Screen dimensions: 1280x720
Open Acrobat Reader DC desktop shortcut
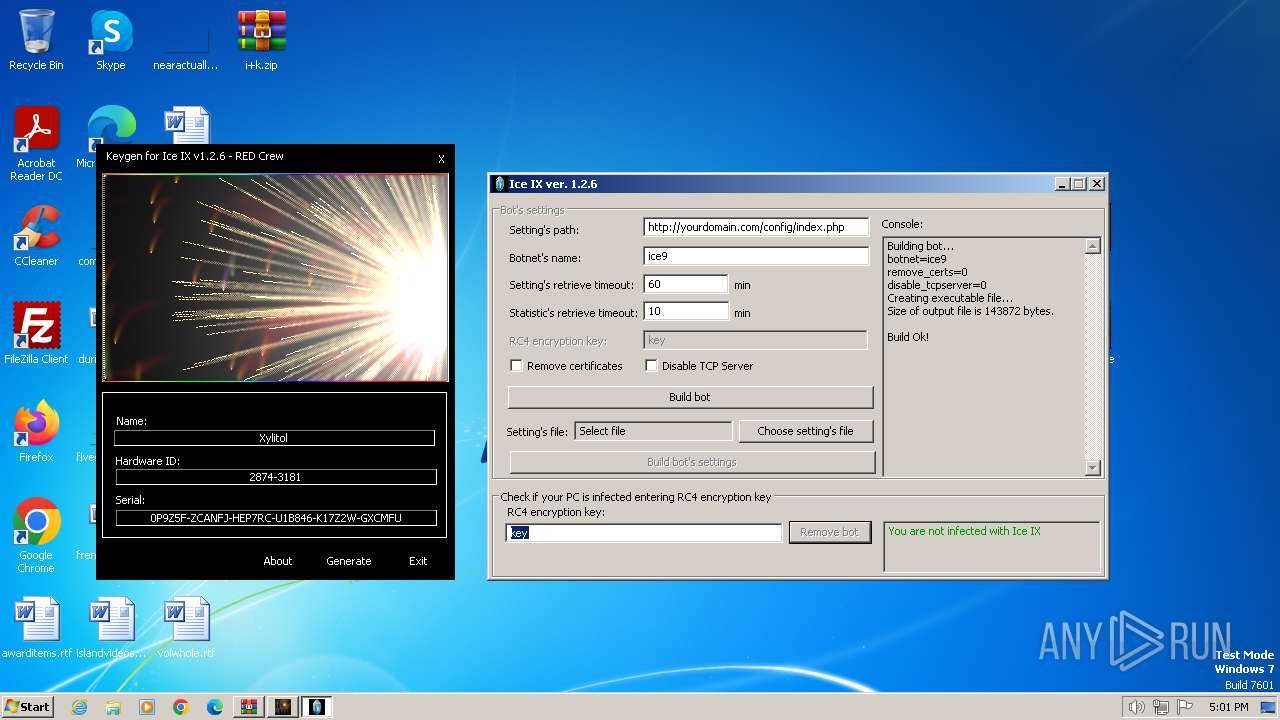[36, 144]
